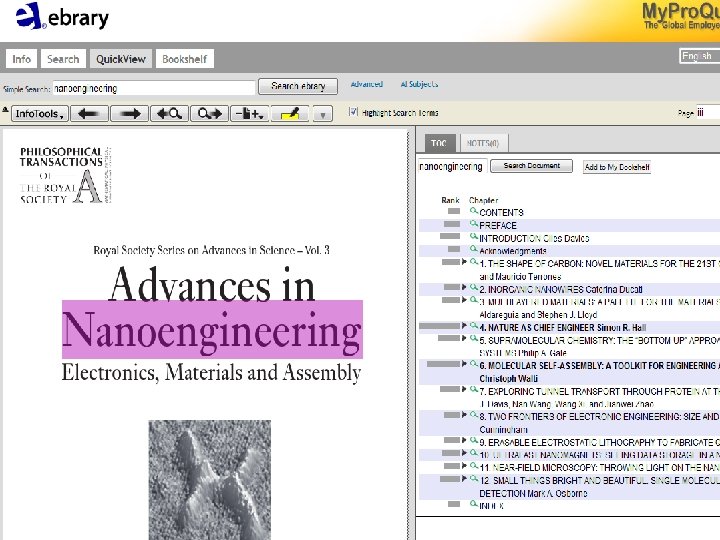Click the Philosophical Transactions logo

pyautogui.click(x=65, y=175)
